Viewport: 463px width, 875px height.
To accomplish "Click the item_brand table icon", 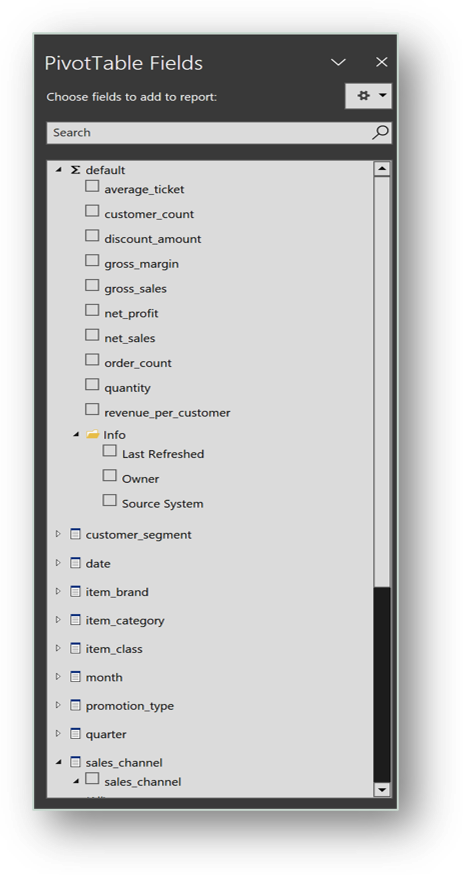I will tap(75, 591).
